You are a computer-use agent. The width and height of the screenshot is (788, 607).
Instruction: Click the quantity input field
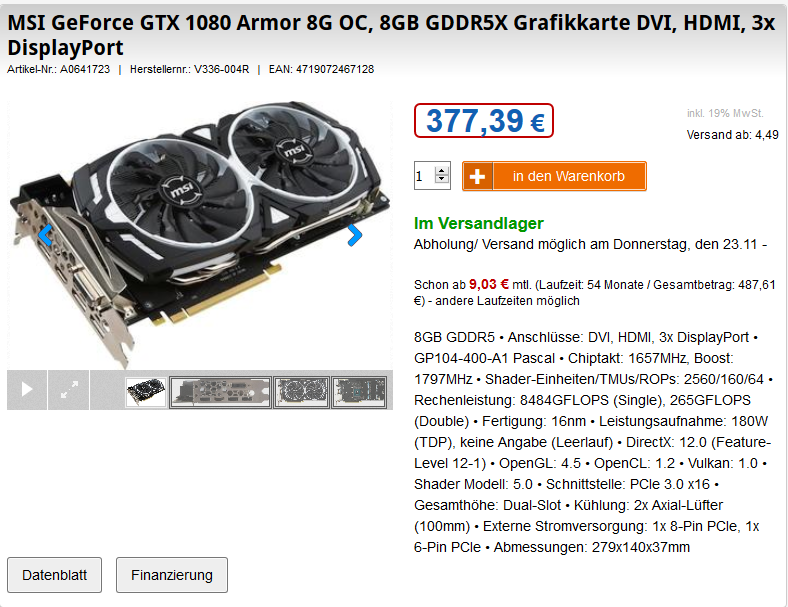pyautogui.click(x=425, y=176)
